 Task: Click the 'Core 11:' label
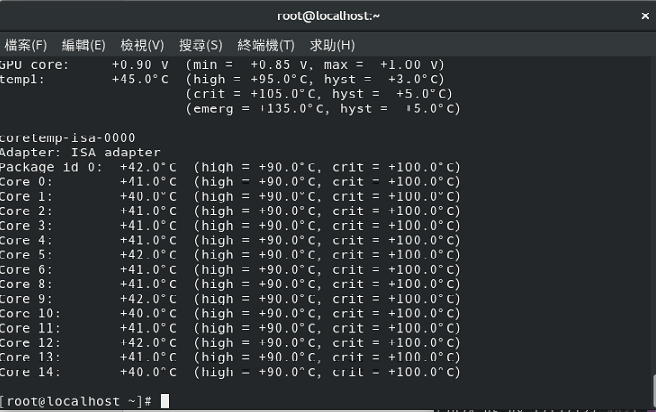(30, 328)
